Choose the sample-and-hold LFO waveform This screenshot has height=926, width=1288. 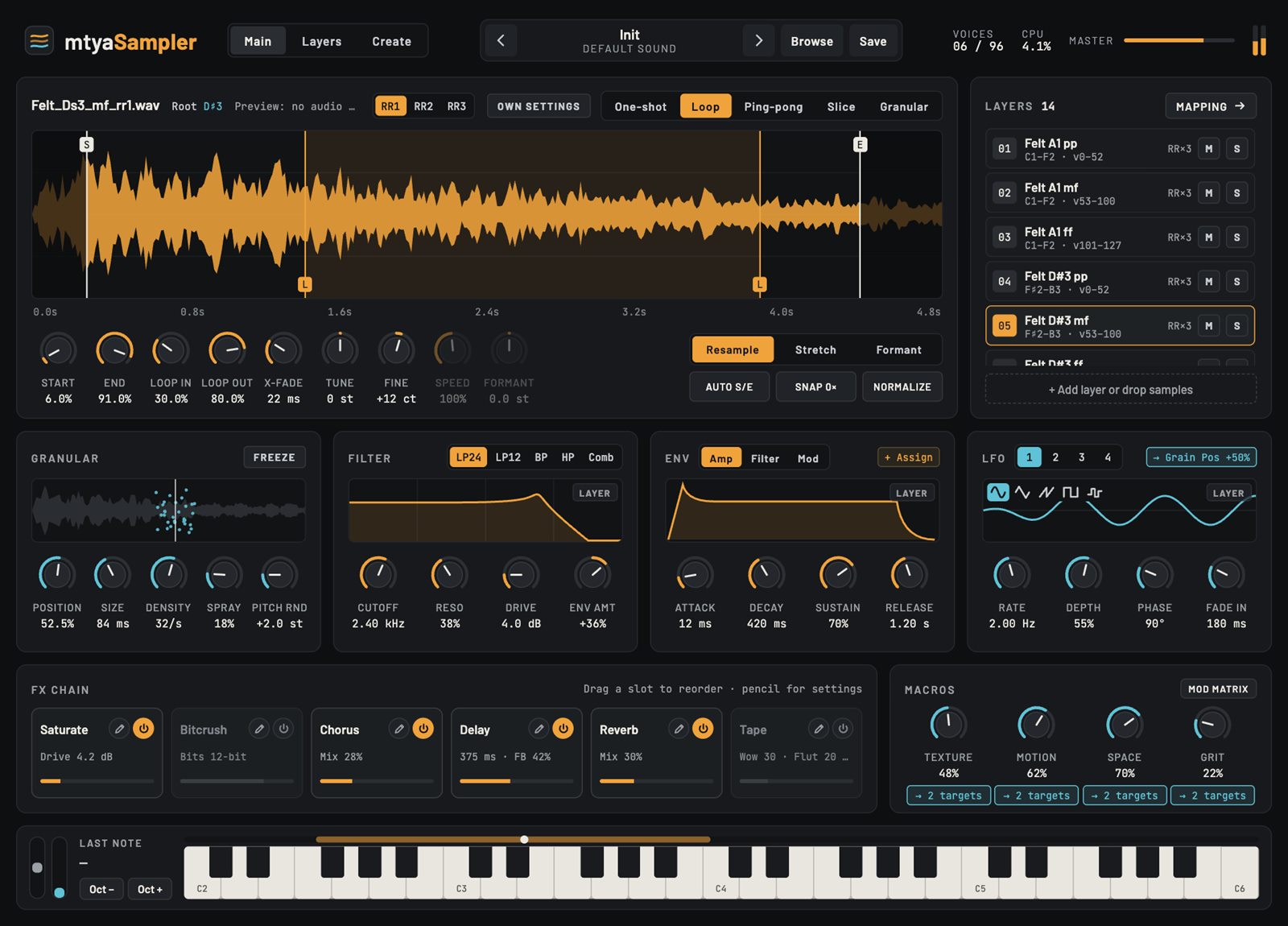(x=1095, y=492)
